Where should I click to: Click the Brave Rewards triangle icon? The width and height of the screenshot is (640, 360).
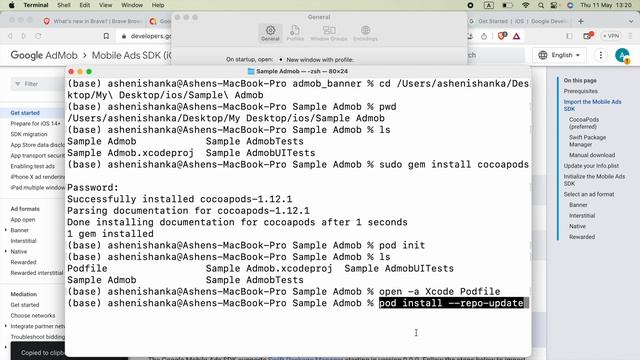coord(516,36)
